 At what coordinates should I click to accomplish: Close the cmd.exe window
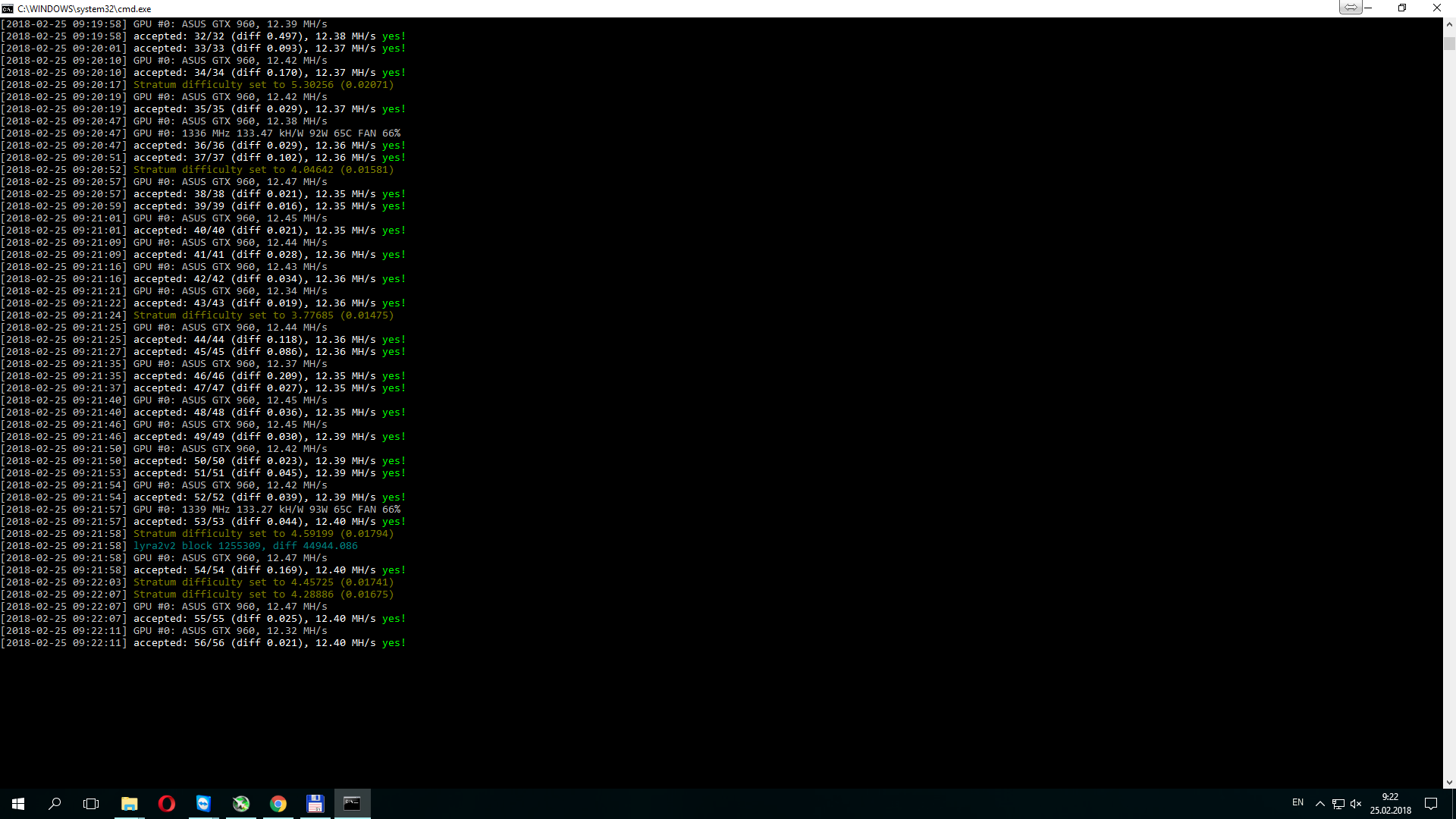pos(1437,8)
